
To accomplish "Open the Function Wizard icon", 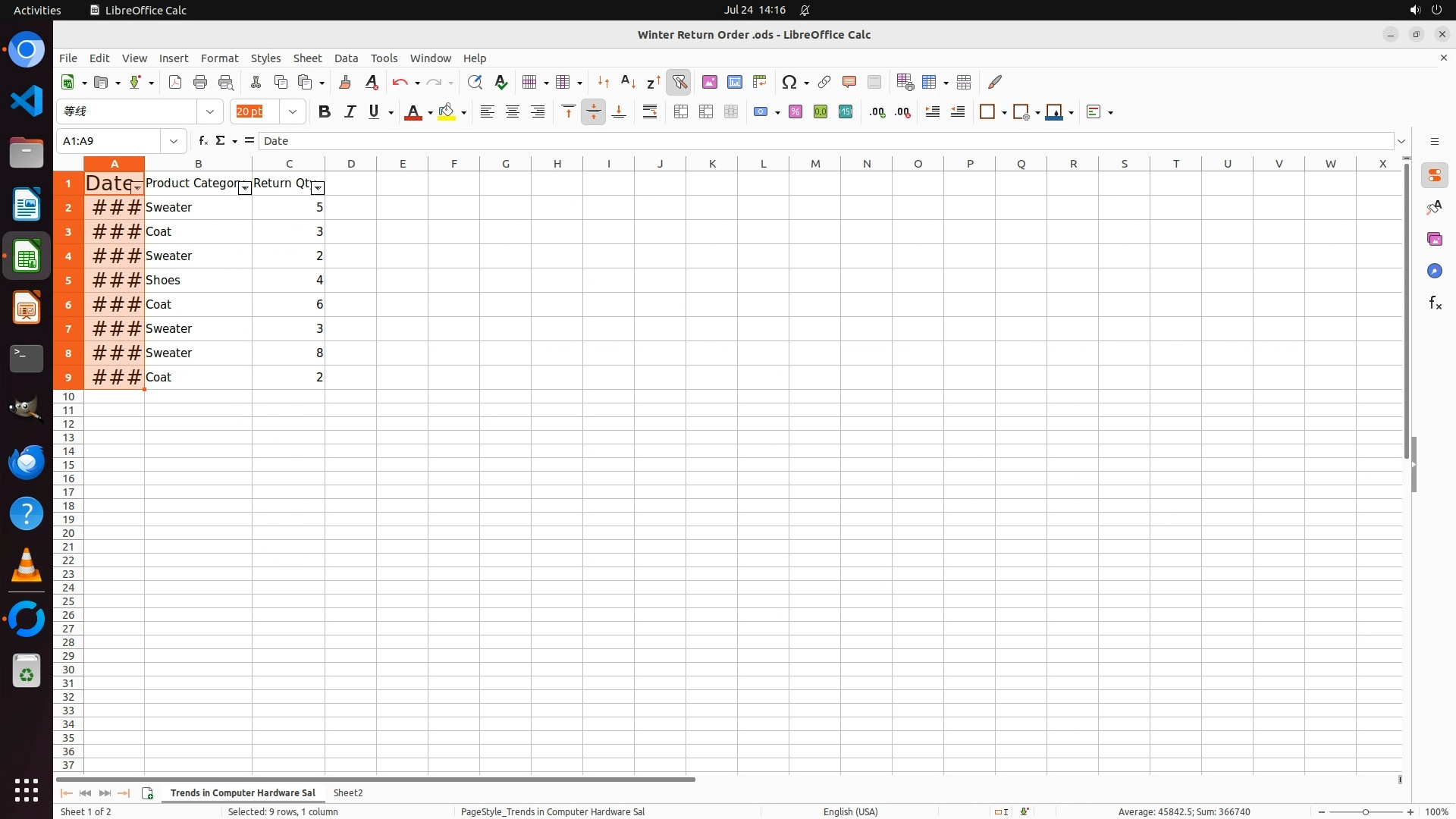I will 202,140.
